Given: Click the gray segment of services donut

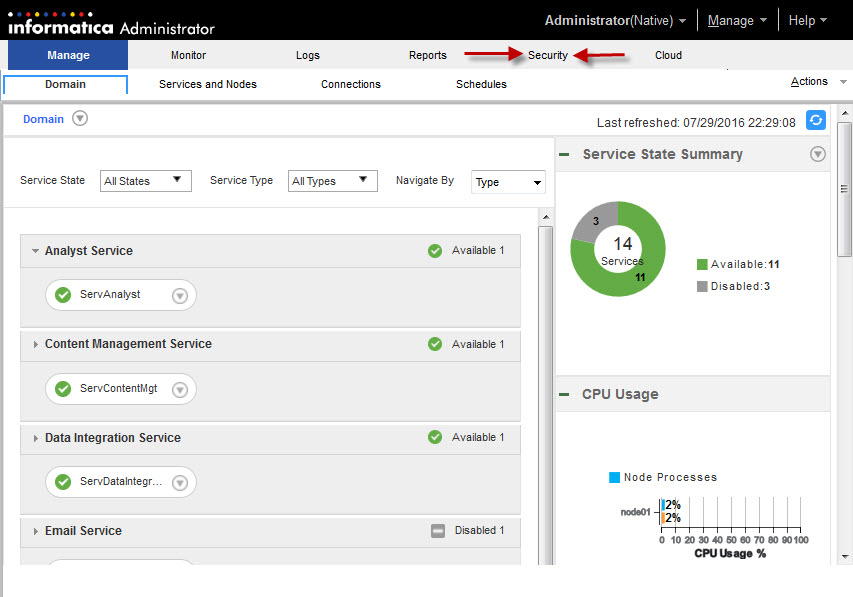Looking at the screenshot, I should [x=592, y=222].
